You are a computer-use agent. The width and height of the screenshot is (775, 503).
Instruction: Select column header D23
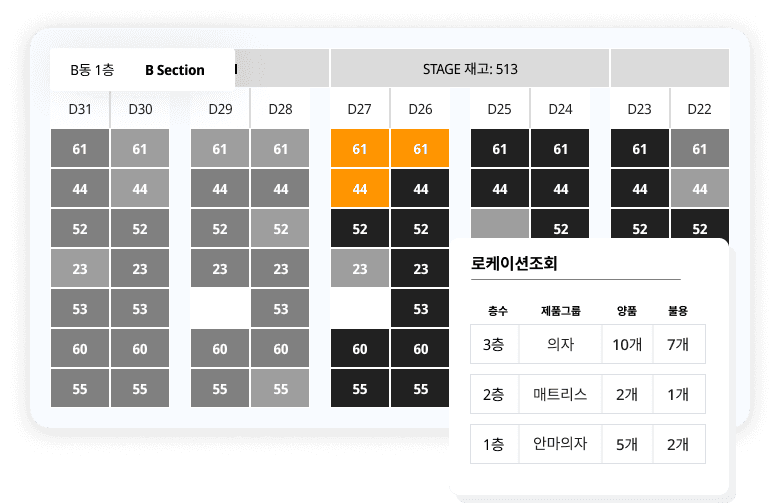tap(640, 109)
